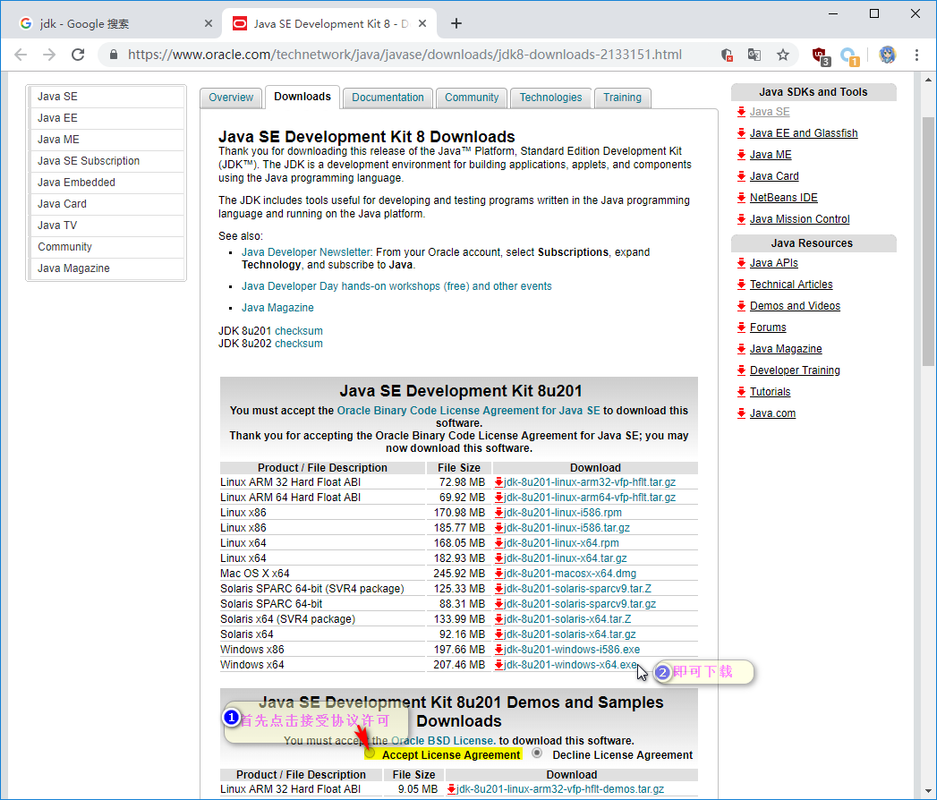
Task: Go to the Technologies tab
Action: tap(550, 97)
